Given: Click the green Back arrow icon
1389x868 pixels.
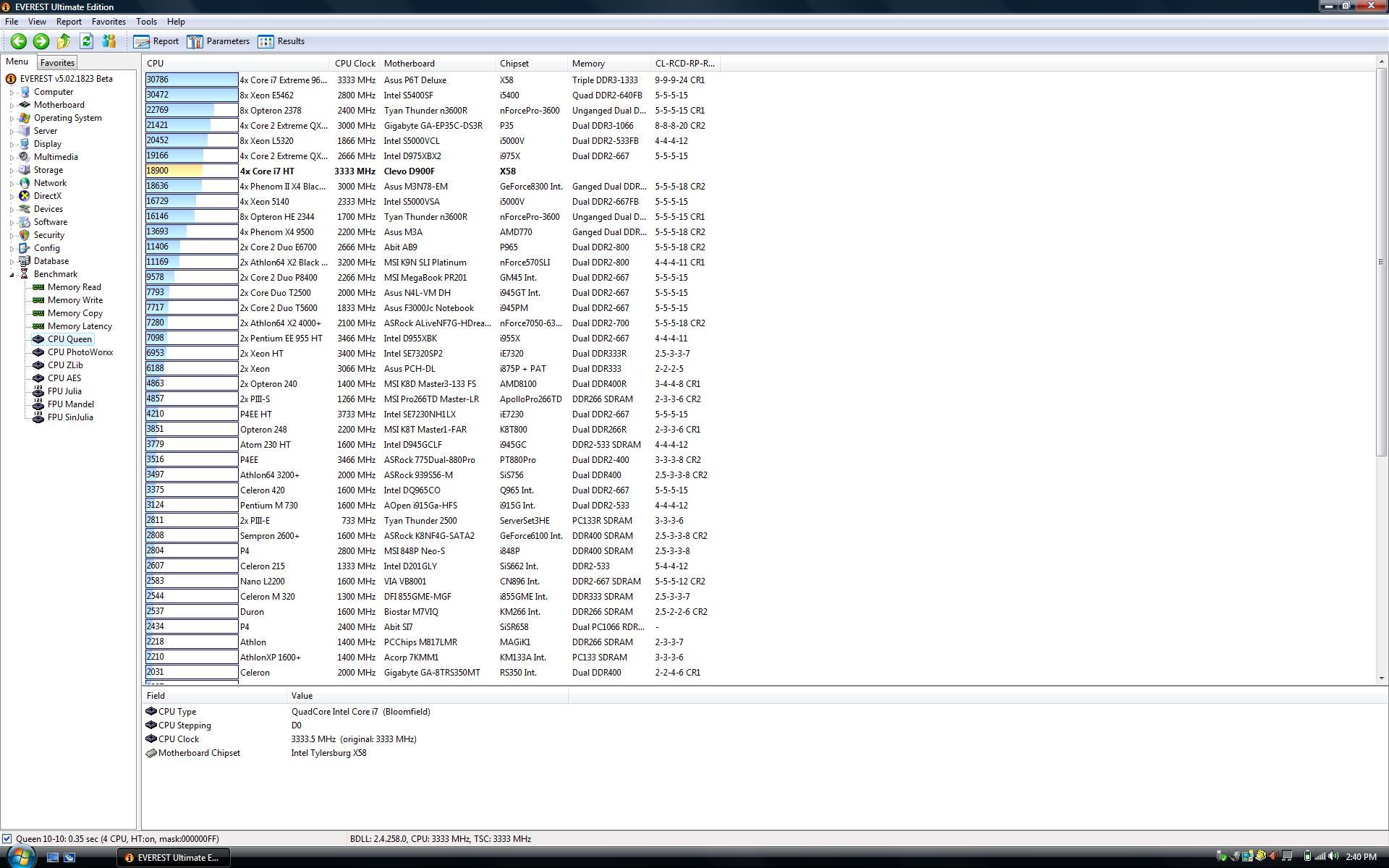Looking at the screenshot, I should coord(19,41).
